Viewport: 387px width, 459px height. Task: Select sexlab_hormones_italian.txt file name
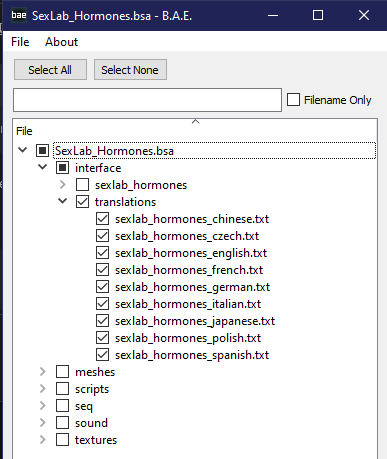(x=188, y=304)
